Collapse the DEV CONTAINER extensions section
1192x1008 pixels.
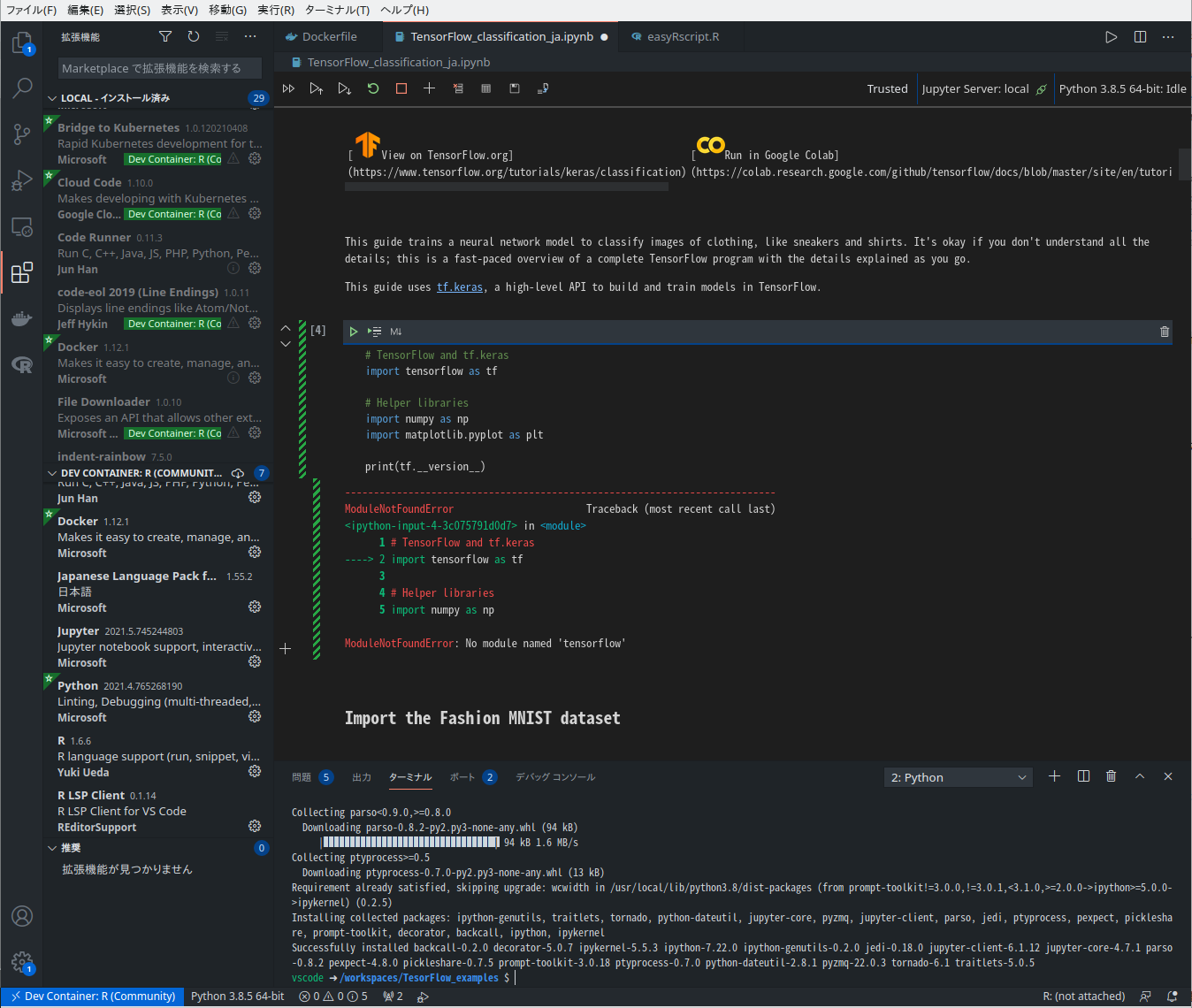point(51,472)
